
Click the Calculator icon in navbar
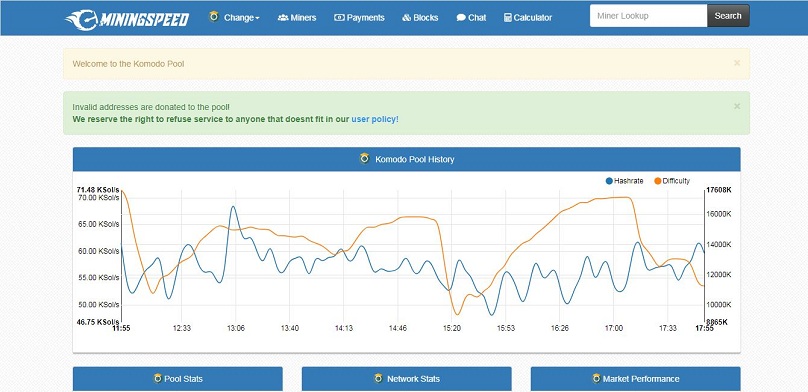(x=508, y=18)
